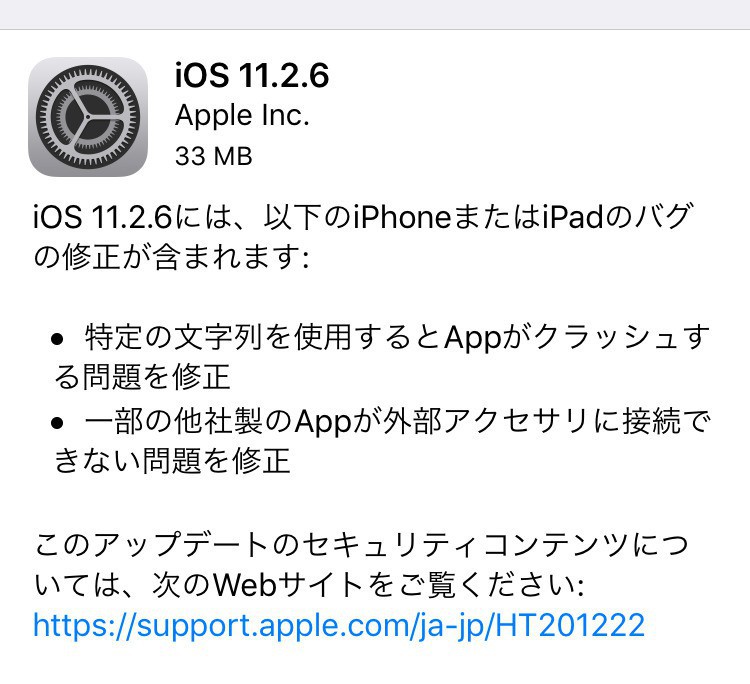
Task: Click the intro paragraph mentioning iPhoneまたはiPad
Action: tap(364, 237)
